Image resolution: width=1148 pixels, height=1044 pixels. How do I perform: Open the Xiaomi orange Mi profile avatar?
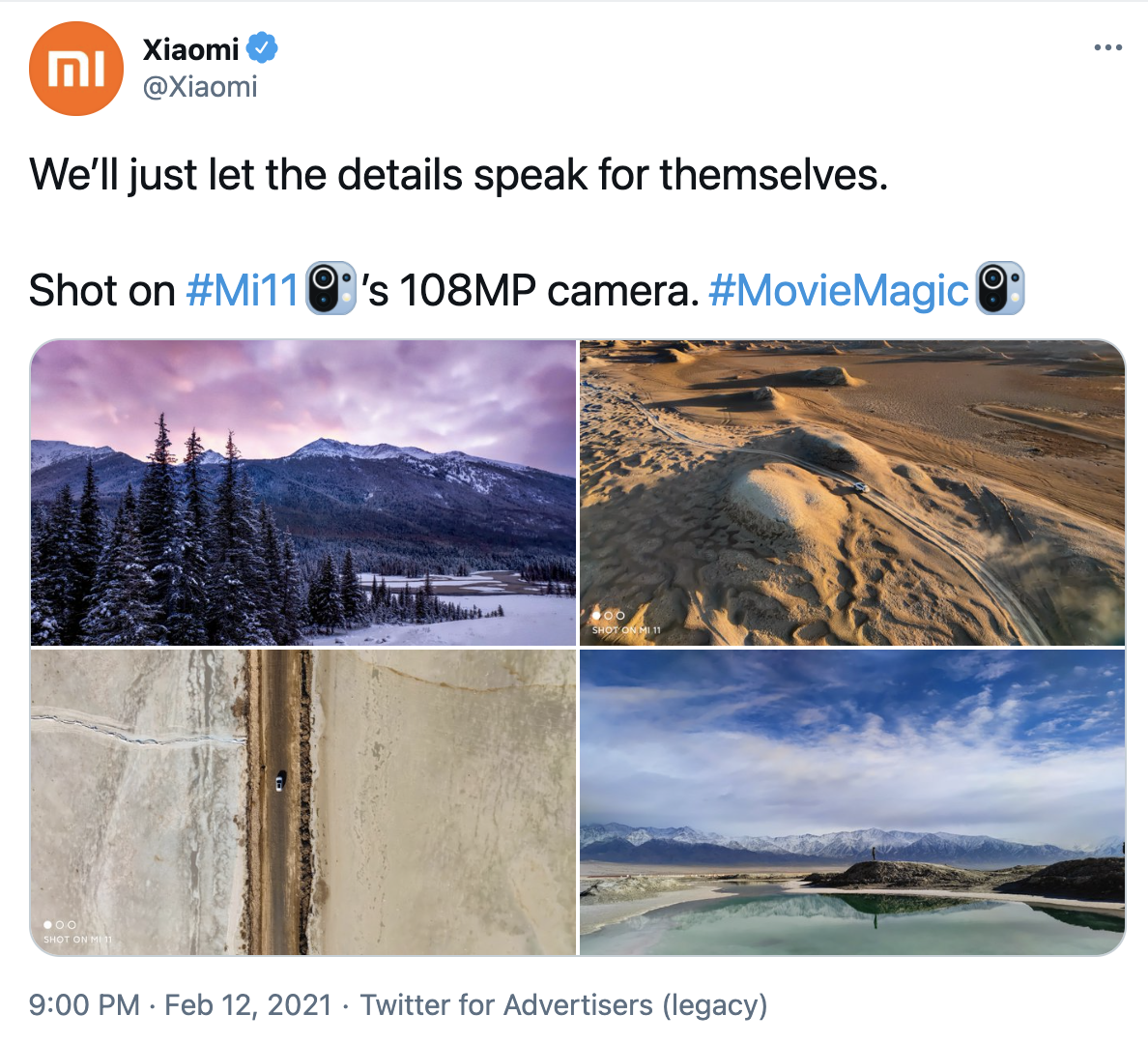tap(76, 68)
